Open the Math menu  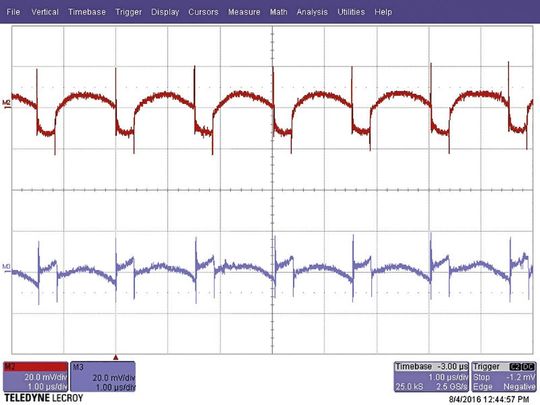point(278,12)
